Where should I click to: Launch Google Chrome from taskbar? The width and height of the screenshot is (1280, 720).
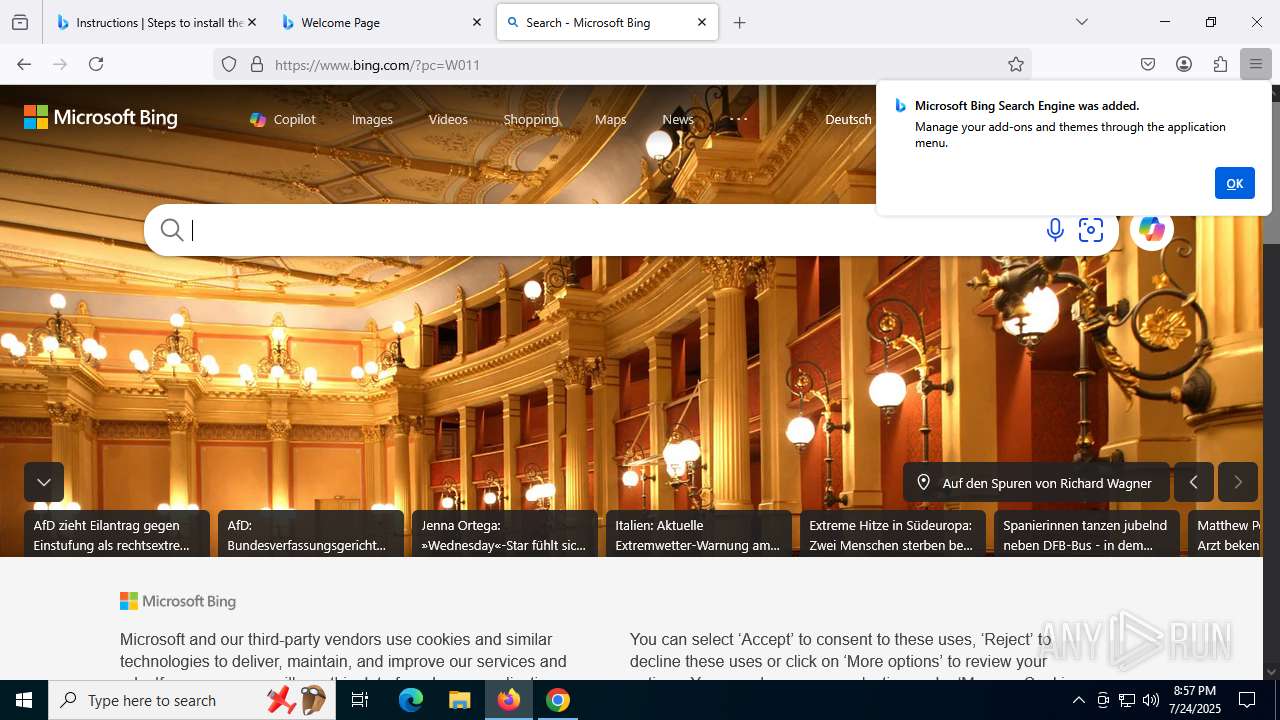click(558, 700)
